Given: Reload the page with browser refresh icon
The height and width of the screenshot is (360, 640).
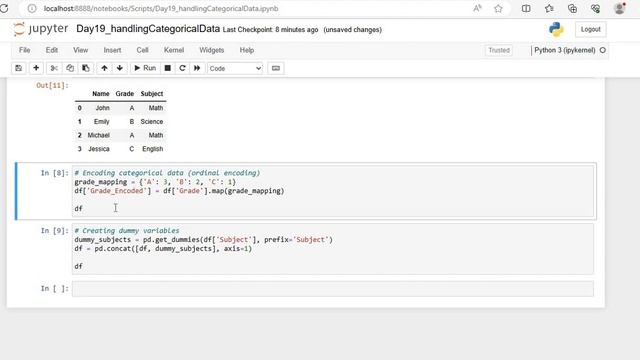Looking at the screenshot, I should pyautogui.click(x=4, y=8).
